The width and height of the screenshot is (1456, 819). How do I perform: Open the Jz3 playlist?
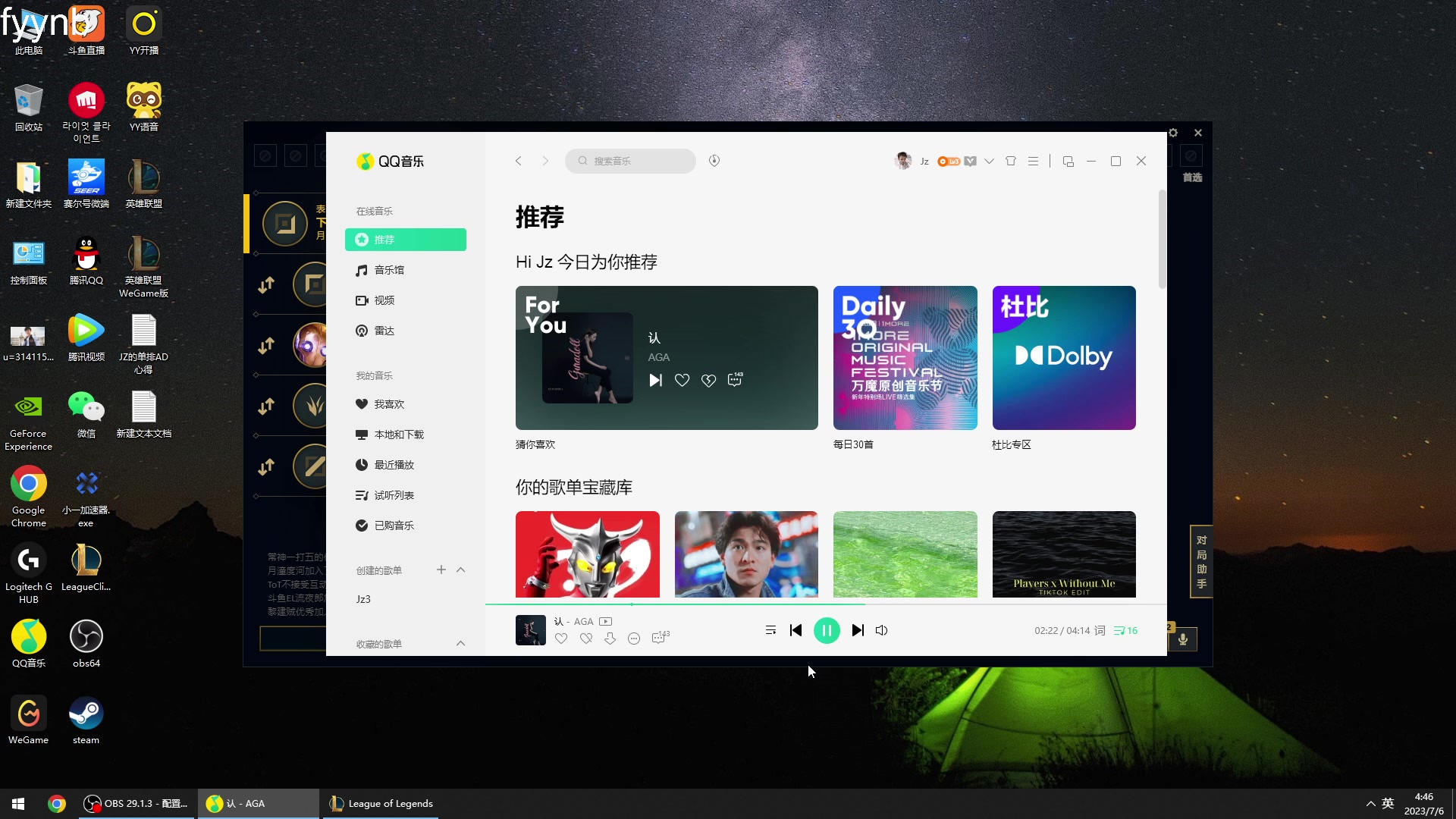coord(406,599)
